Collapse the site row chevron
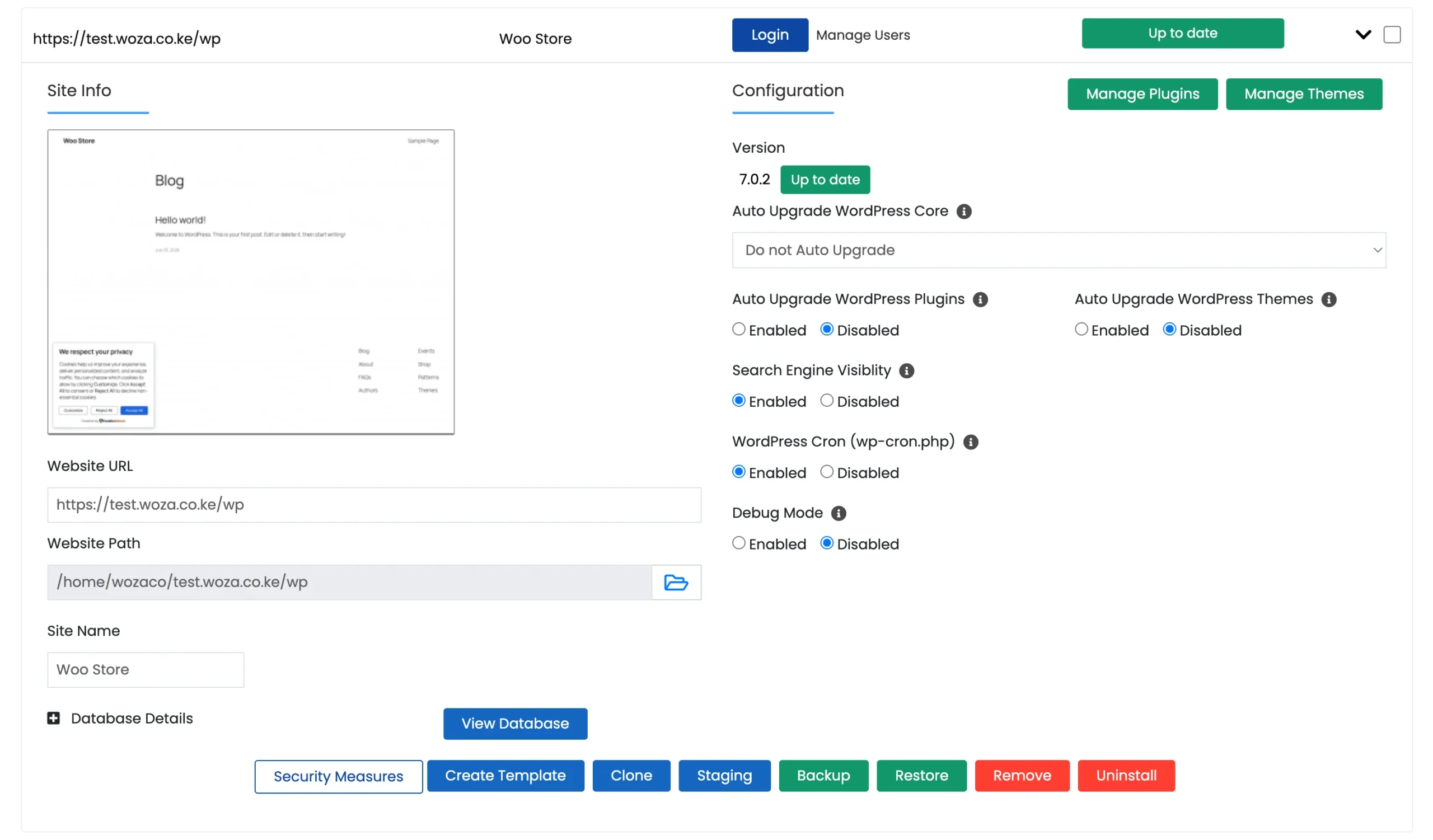The width and height of the screenshot is (1433, 840). (1363, 35)
